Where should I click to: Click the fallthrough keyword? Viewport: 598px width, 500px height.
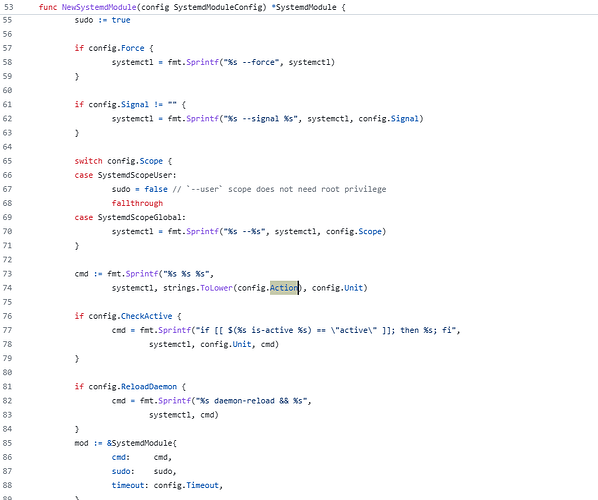137,203
